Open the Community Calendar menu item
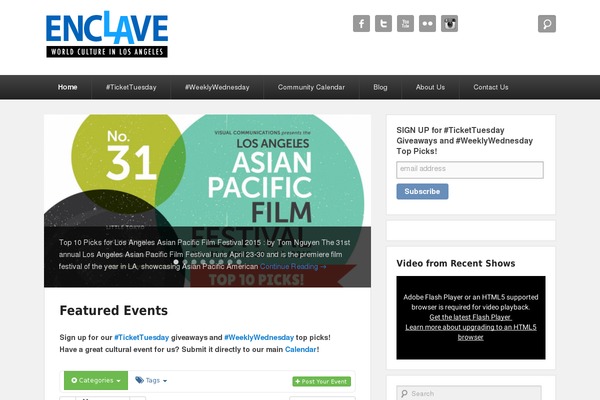Screen dimensions: 600x400 point(311,87)
